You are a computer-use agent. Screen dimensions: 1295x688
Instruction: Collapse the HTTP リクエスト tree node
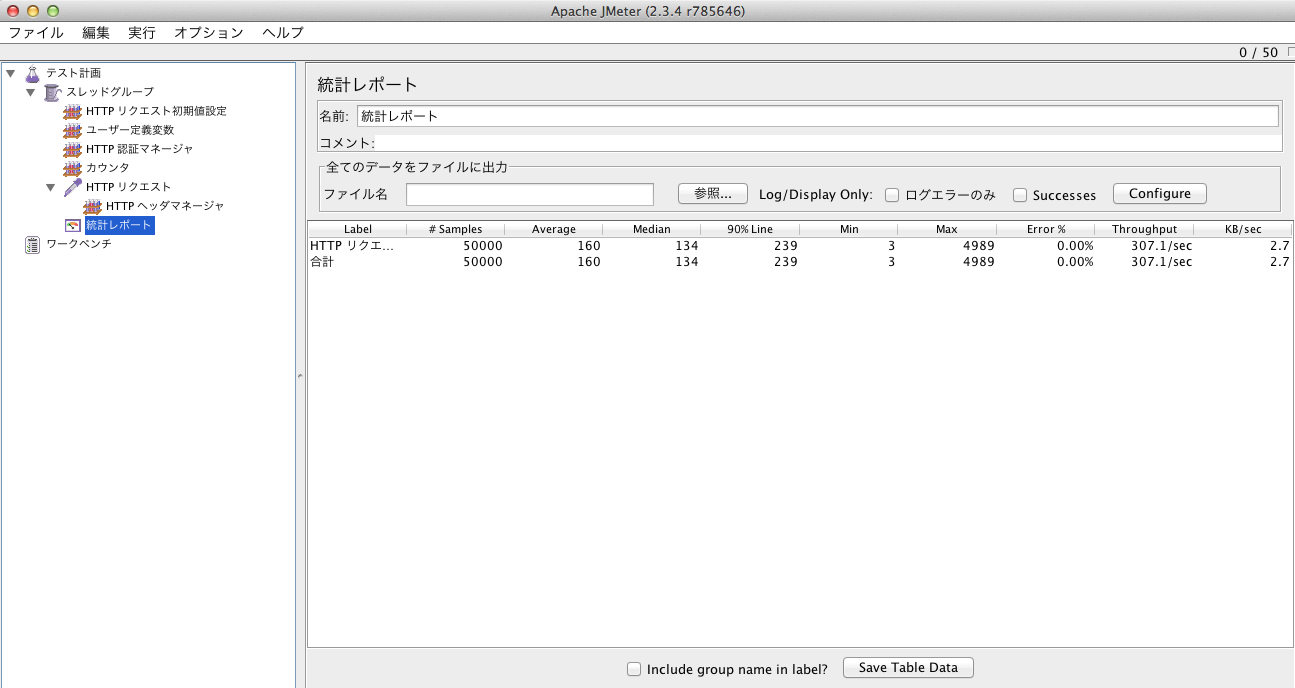coord(51,187)
